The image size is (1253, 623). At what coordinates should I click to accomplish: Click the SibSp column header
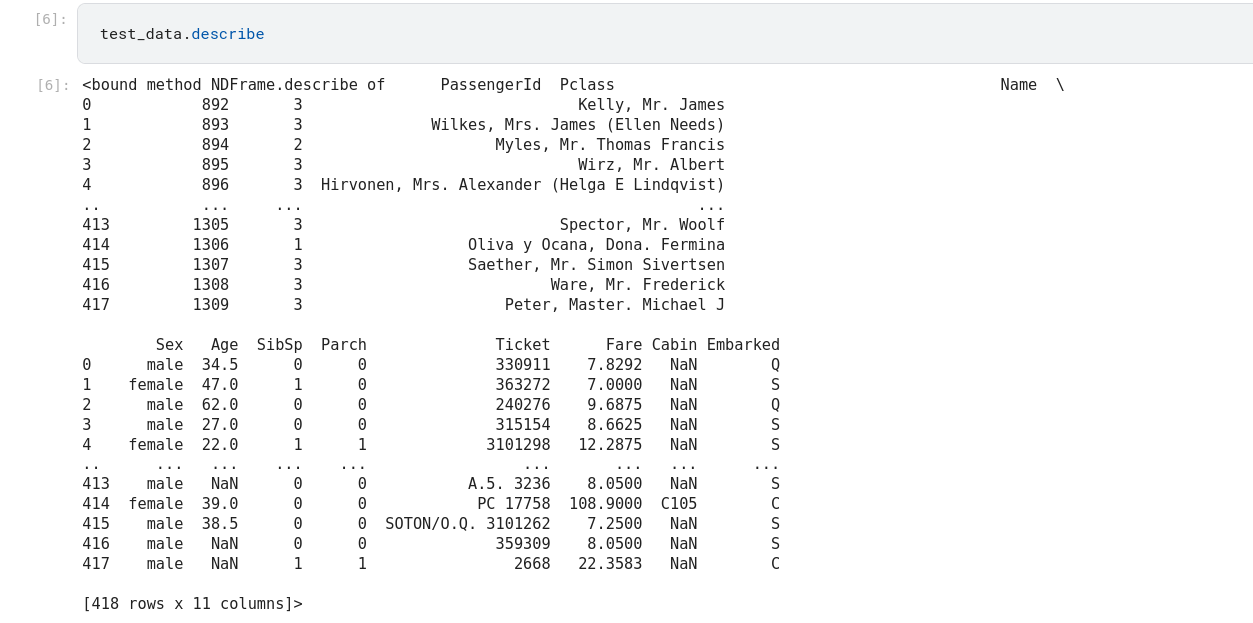279,345
